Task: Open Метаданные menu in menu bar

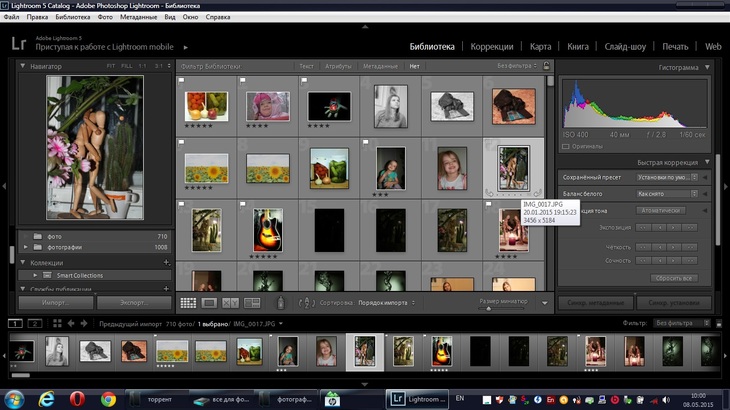Action: point(138,17)
